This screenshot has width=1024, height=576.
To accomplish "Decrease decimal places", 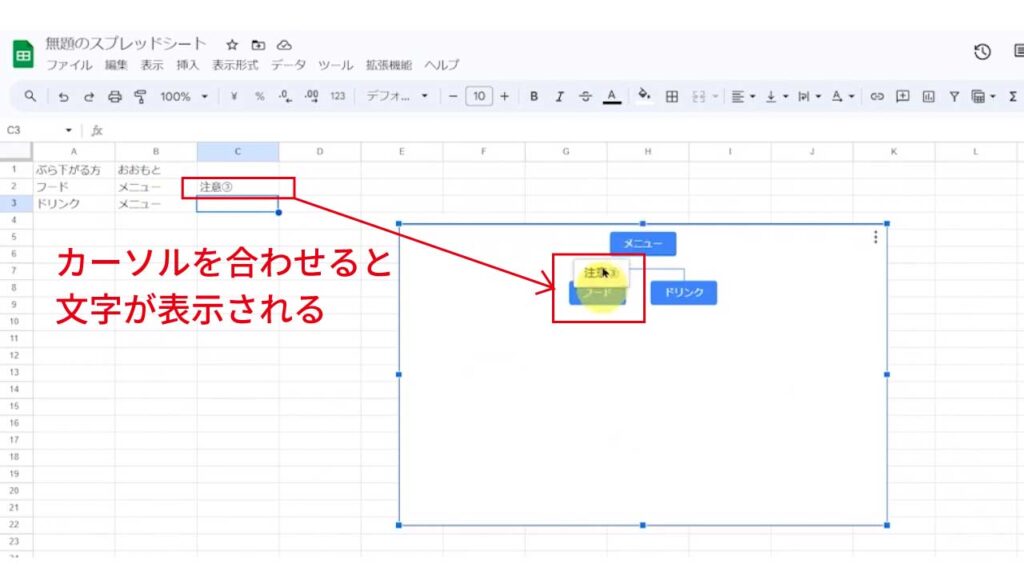I will point(285,97).
